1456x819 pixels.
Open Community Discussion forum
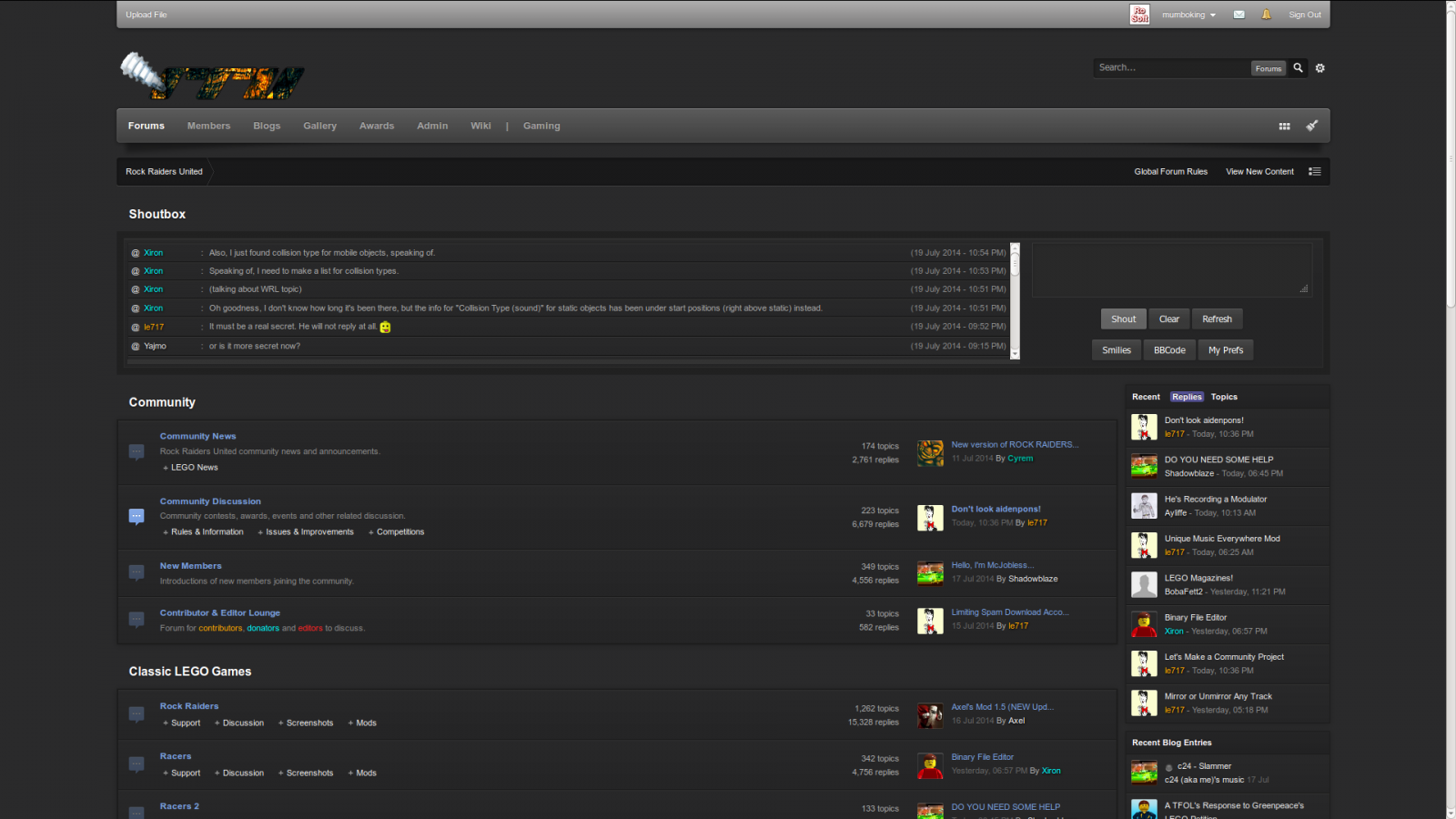tap(210, 501)
